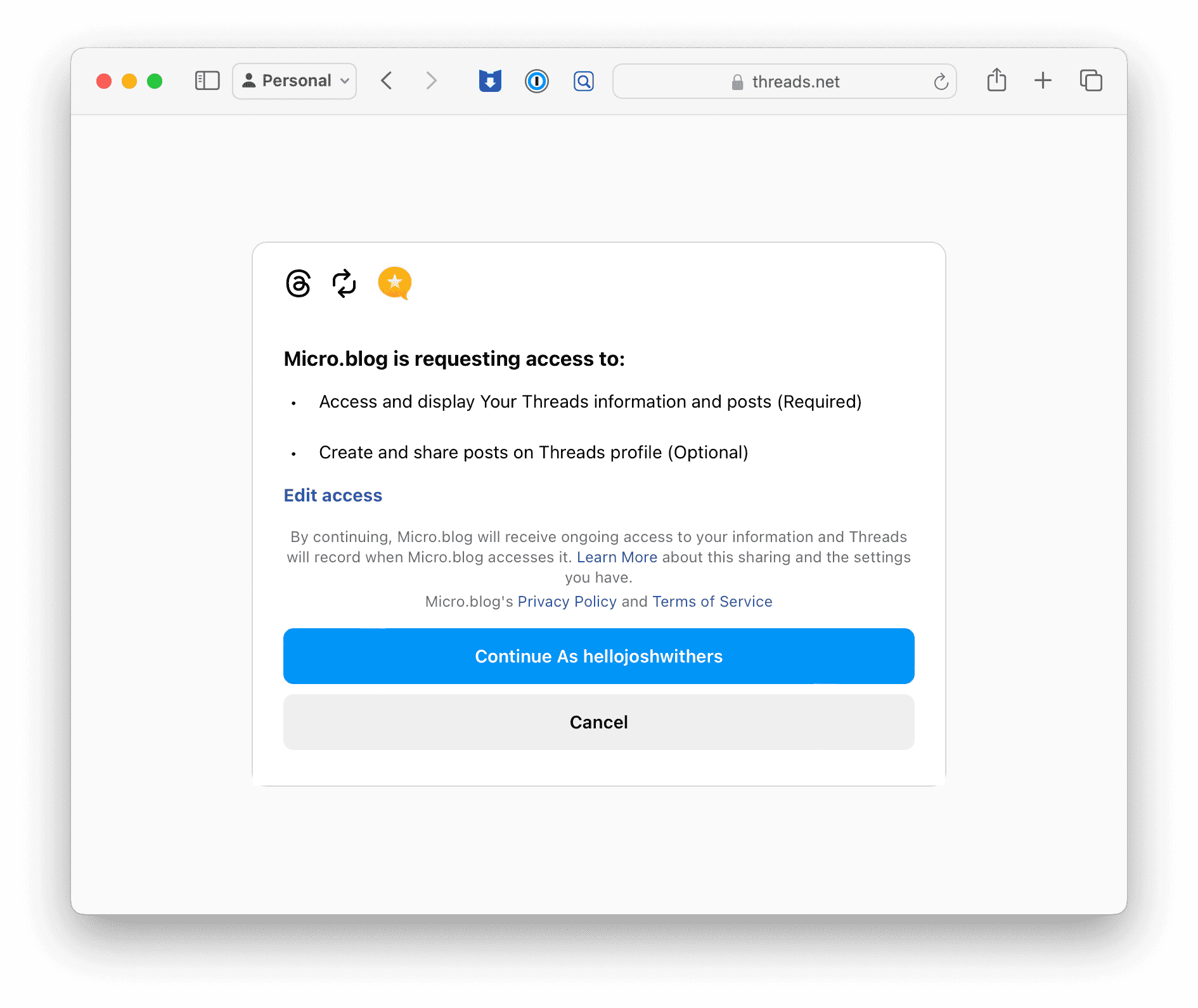Open the Personal profile dropdown

click(295, 81)
